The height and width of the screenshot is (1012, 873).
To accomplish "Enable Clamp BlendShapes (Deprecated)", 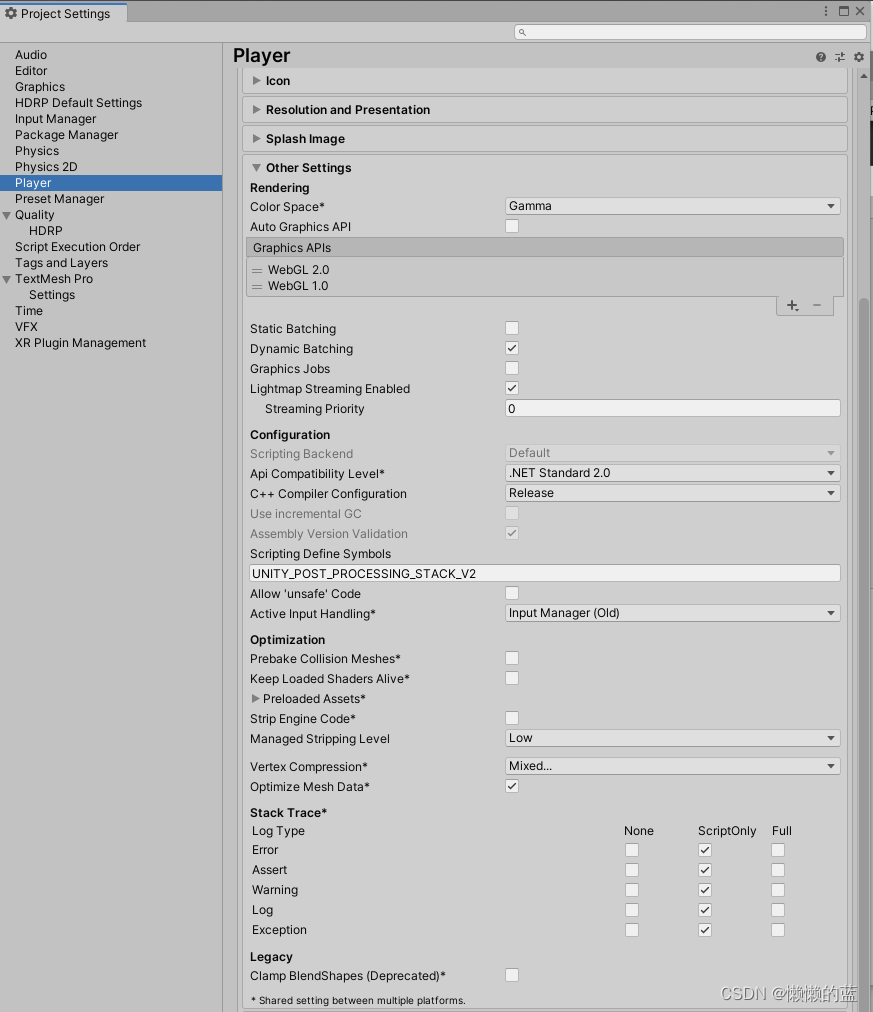I will [512, 975].
